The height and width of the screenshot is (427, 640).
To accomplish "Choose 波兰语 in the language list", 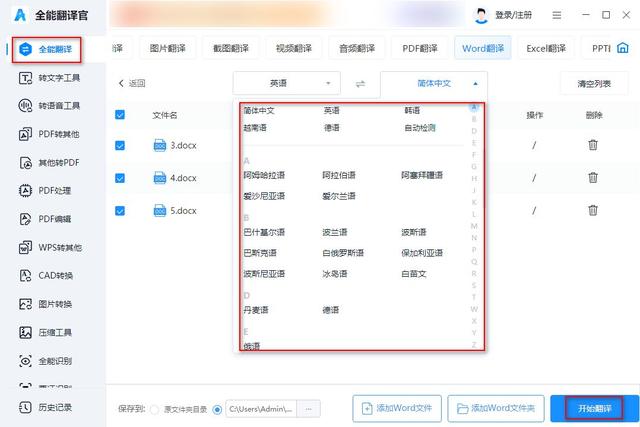I will pyautogui.click(x=335, y=232).
